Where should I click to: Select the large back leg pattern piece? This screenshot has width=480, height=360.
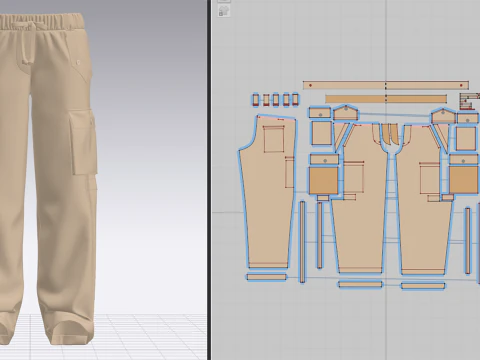[x=268, y=192]
